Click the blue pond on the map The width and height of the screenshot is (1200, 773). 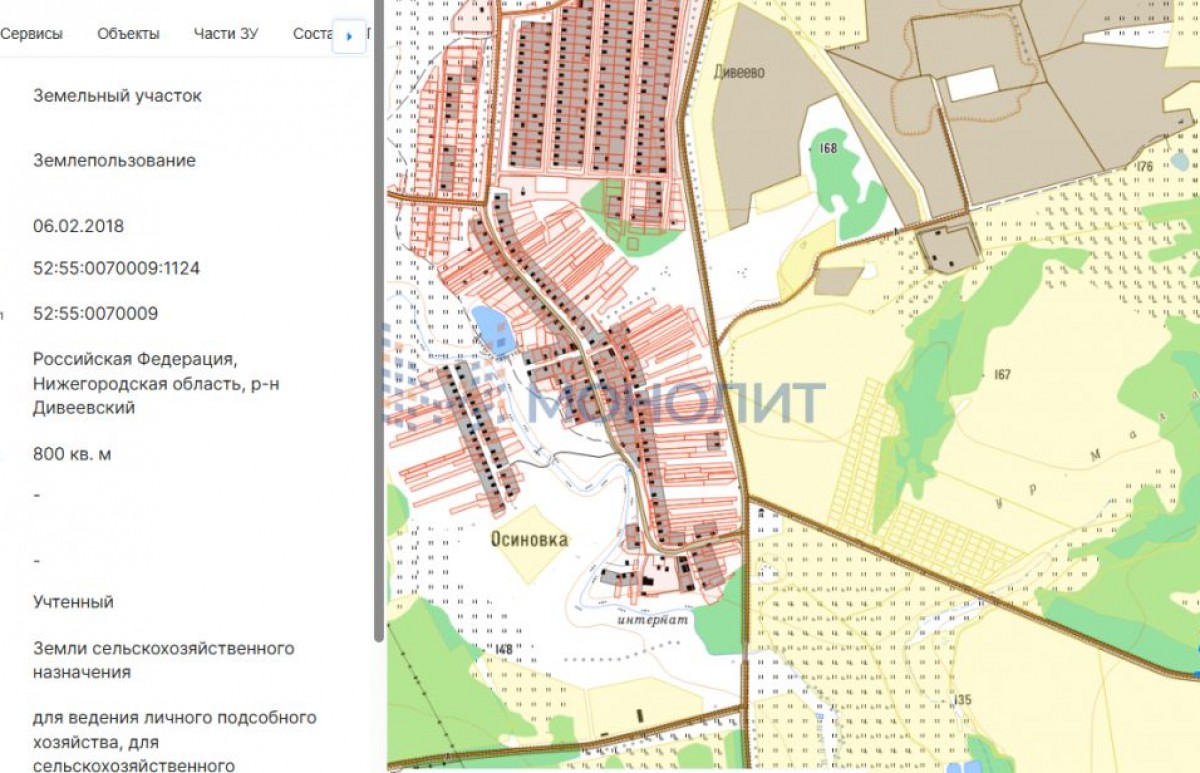pyautogui.click(x=492, y=328)
